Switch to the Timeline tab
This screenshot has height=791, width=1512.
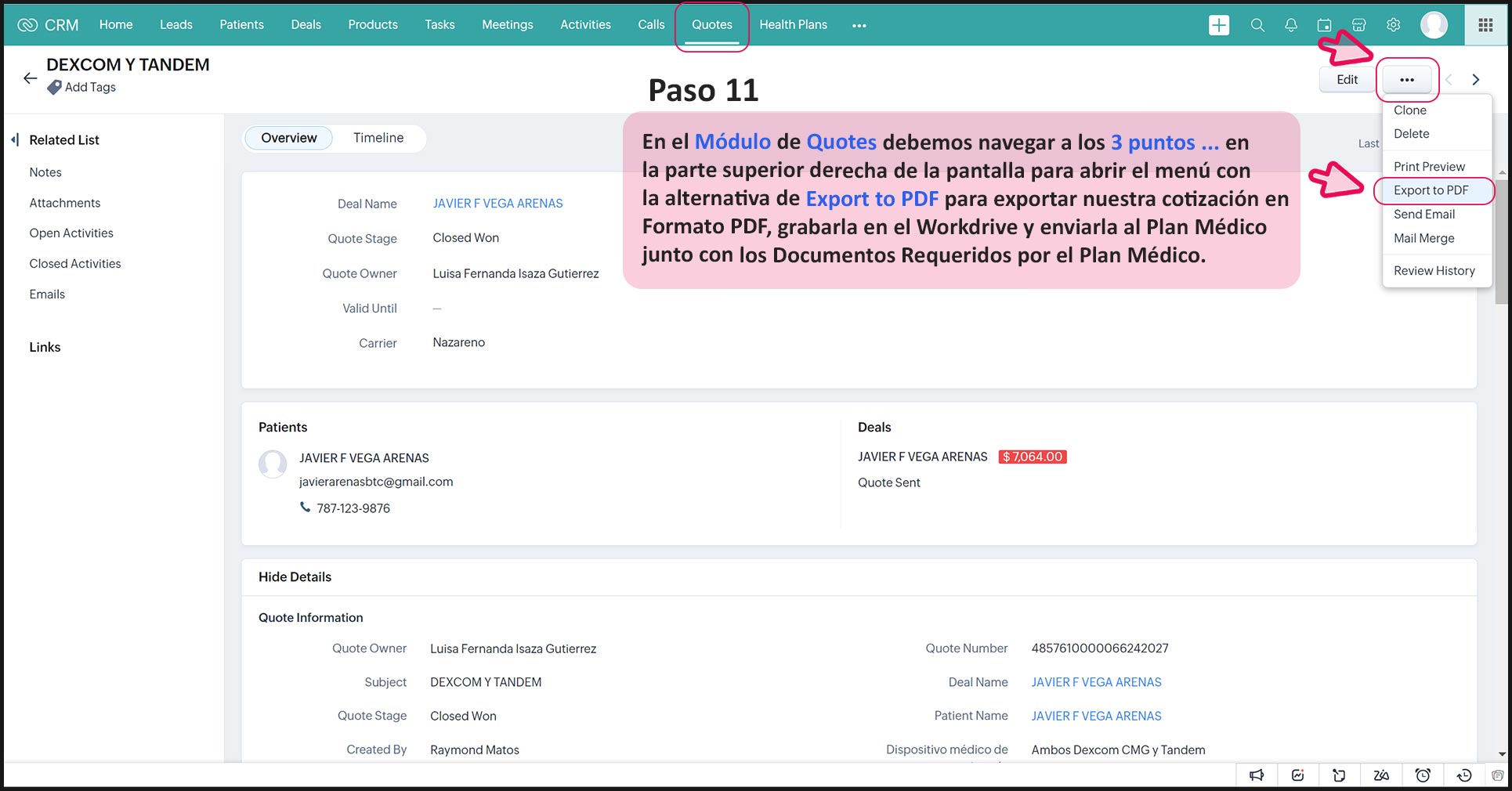pyautogui.click(x=378, y=138)
